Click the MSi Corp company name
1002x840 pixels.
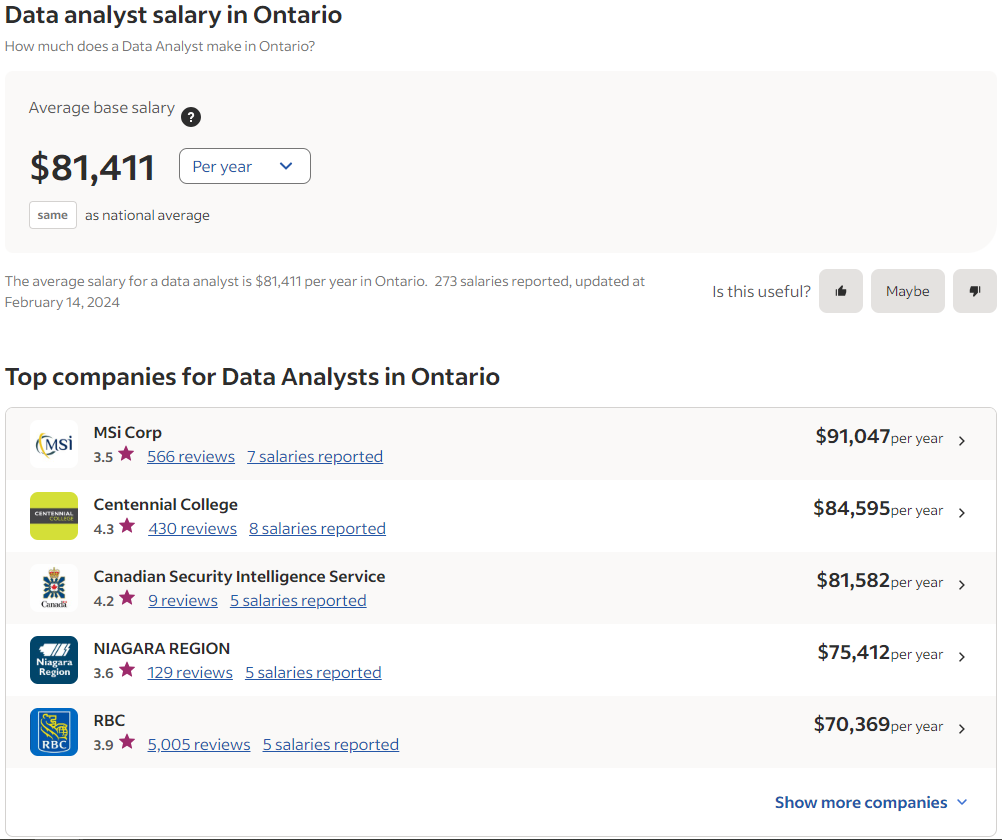128,433
